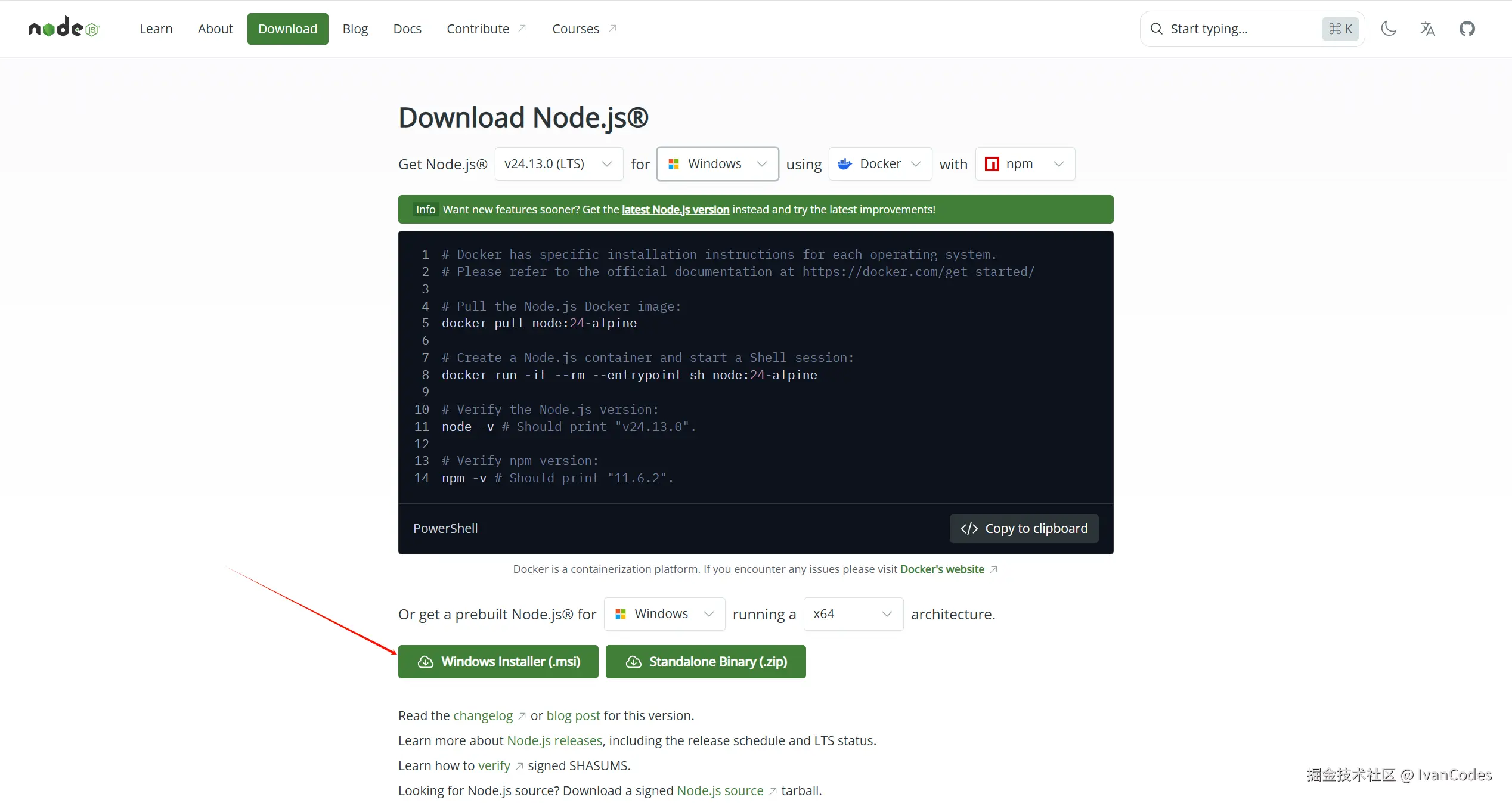Viewport: 1512px width, 803px height.
Task: Open the Docker install method dropdown
Action: click(x=880, y=164)
